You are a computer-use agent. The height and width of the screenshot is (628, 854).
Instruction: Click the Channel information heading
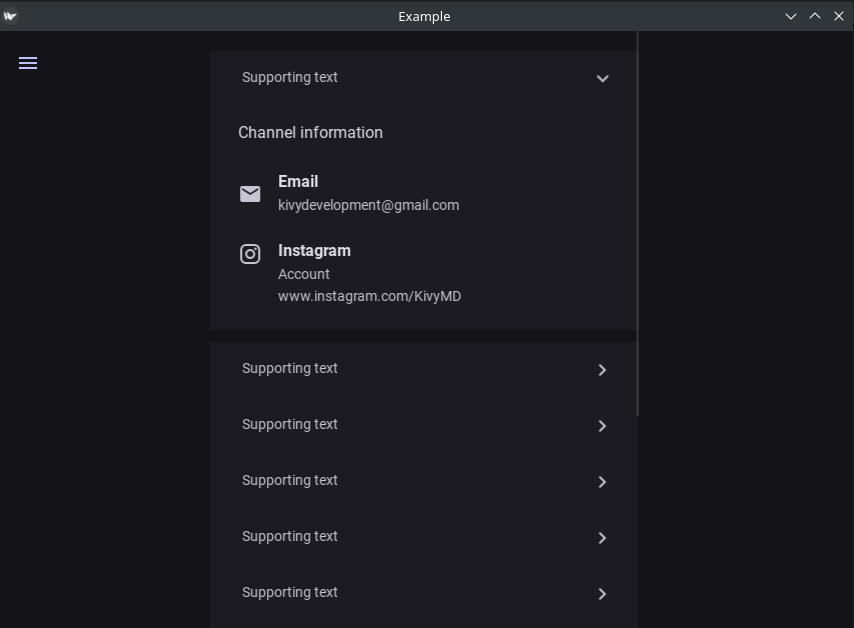click(310, 132)
